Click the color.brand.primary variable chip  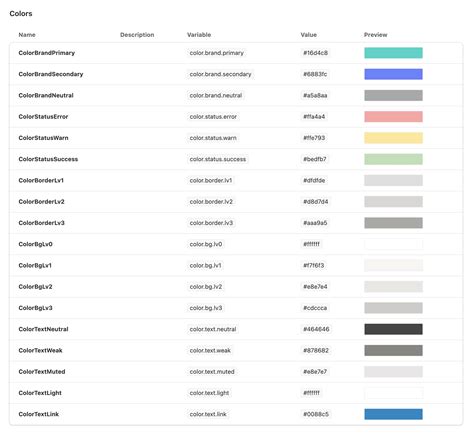pos(217,53)
